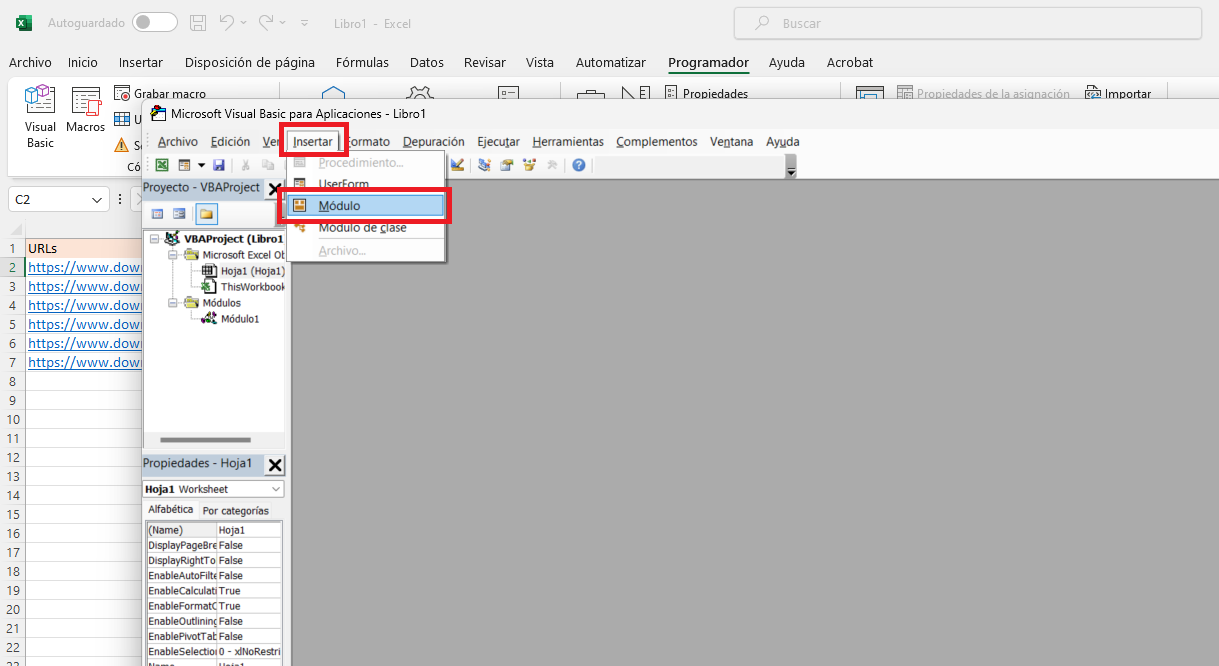Click the Insert UserForm toolbar icon
This screenshot has width=1219, height=666.
tap(184, 165)
